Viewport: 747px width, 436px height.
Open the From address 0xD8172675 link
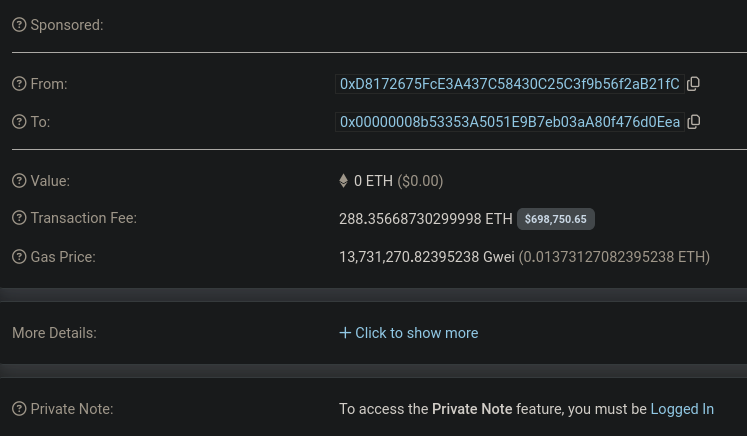click(509, 84)
